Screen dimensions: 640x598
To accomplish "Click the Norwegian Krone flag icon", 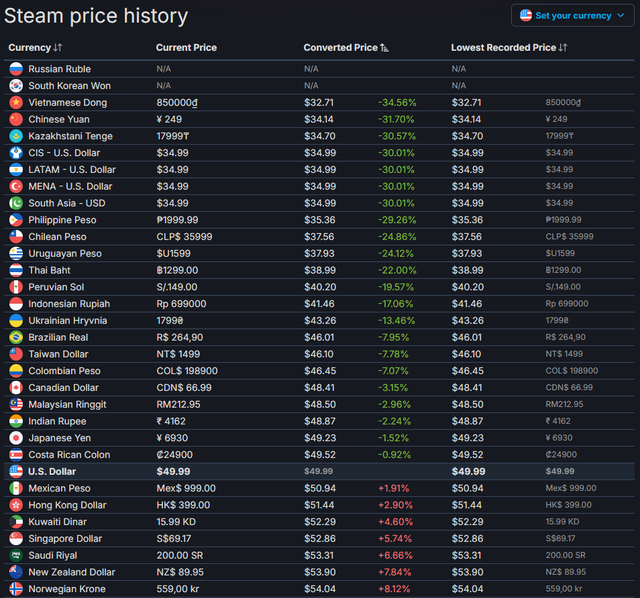I will (x=15, y=589).
